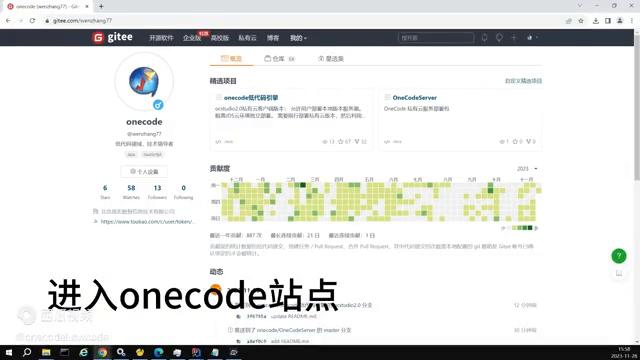Viewport: 640px width, 360px height.
Task: Bookmark this page with star icon
Action: (581, 20)
